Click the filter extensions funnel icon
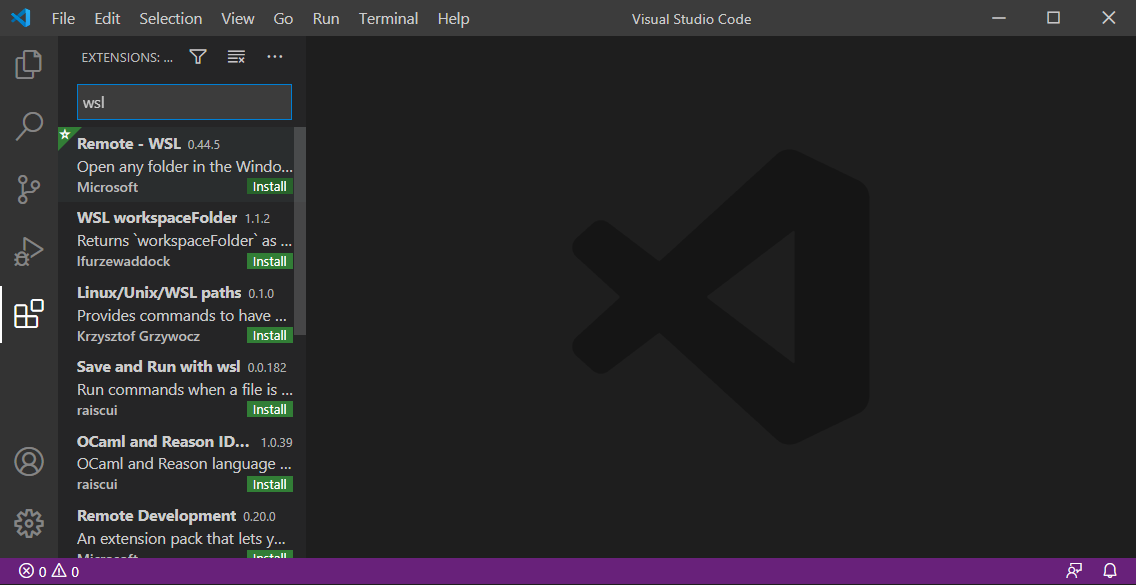Viewport: 1136px width, 585px height. (198, 57)
